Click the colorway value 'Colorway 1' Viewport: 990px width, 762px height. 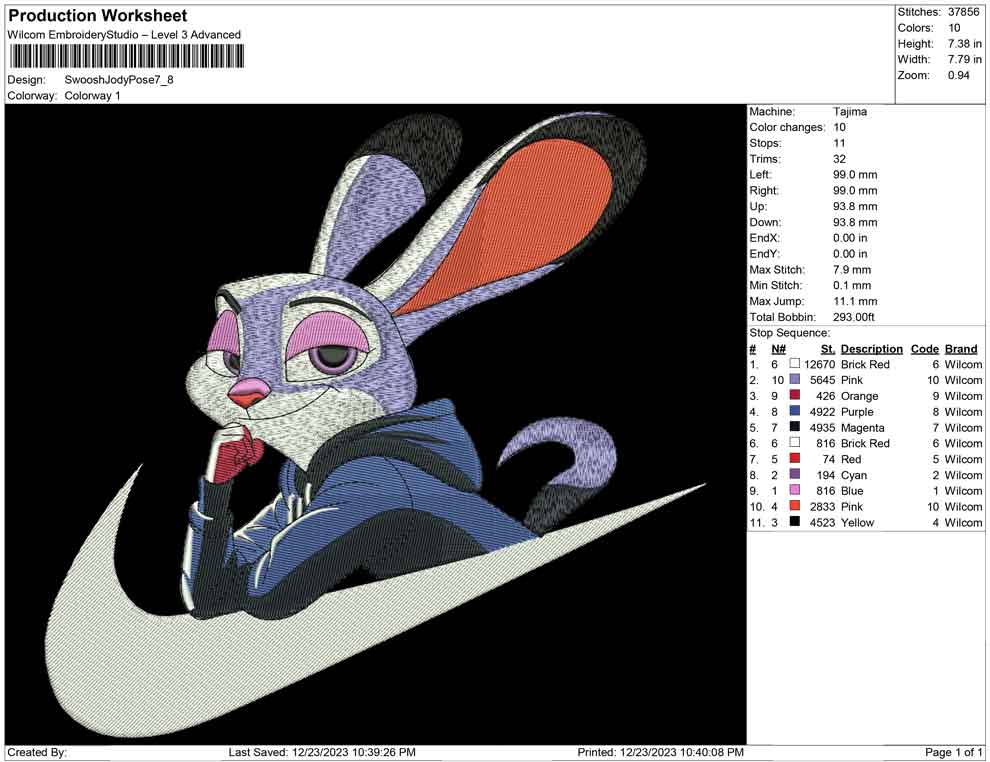92,96
